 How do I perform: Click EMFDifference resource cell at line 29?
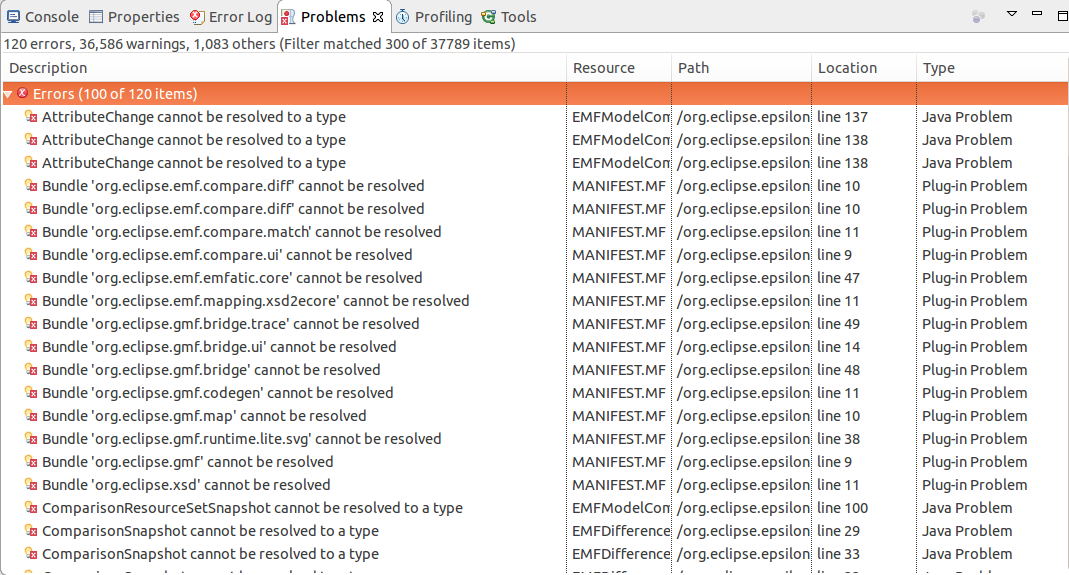point(621,531)
